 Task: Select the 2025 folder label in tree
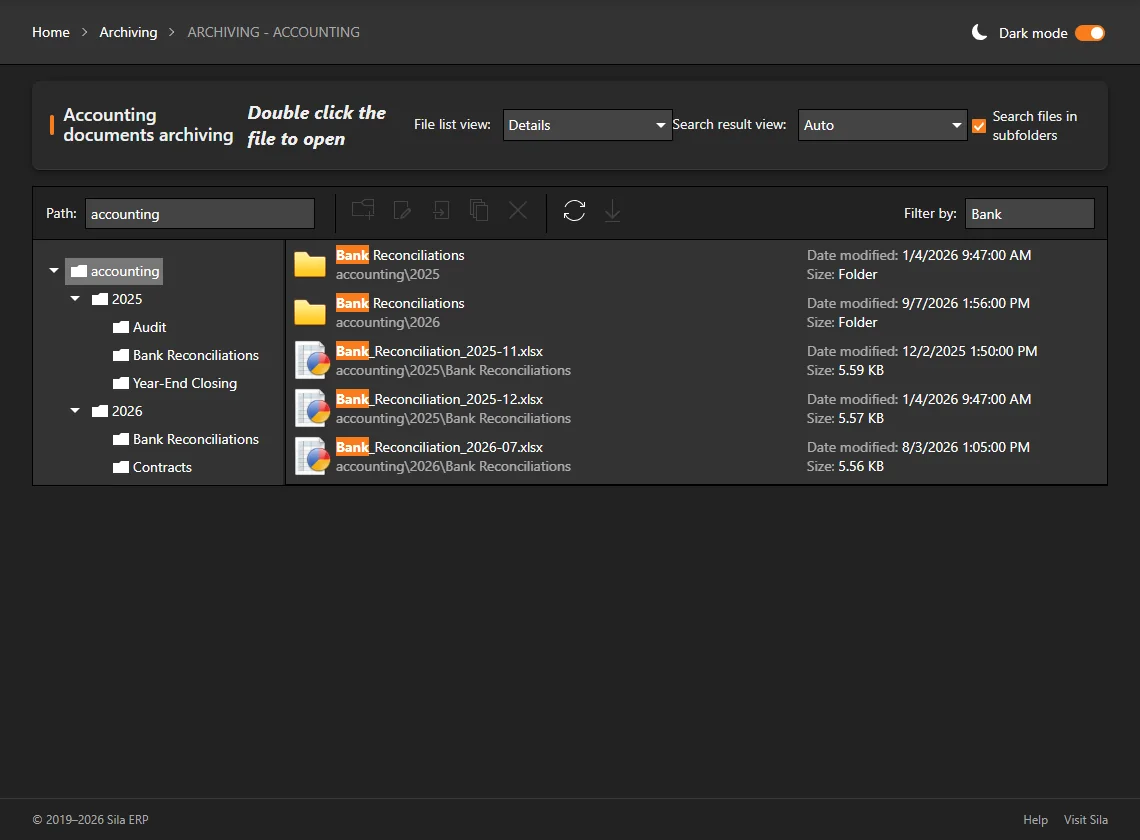point(127,299)
